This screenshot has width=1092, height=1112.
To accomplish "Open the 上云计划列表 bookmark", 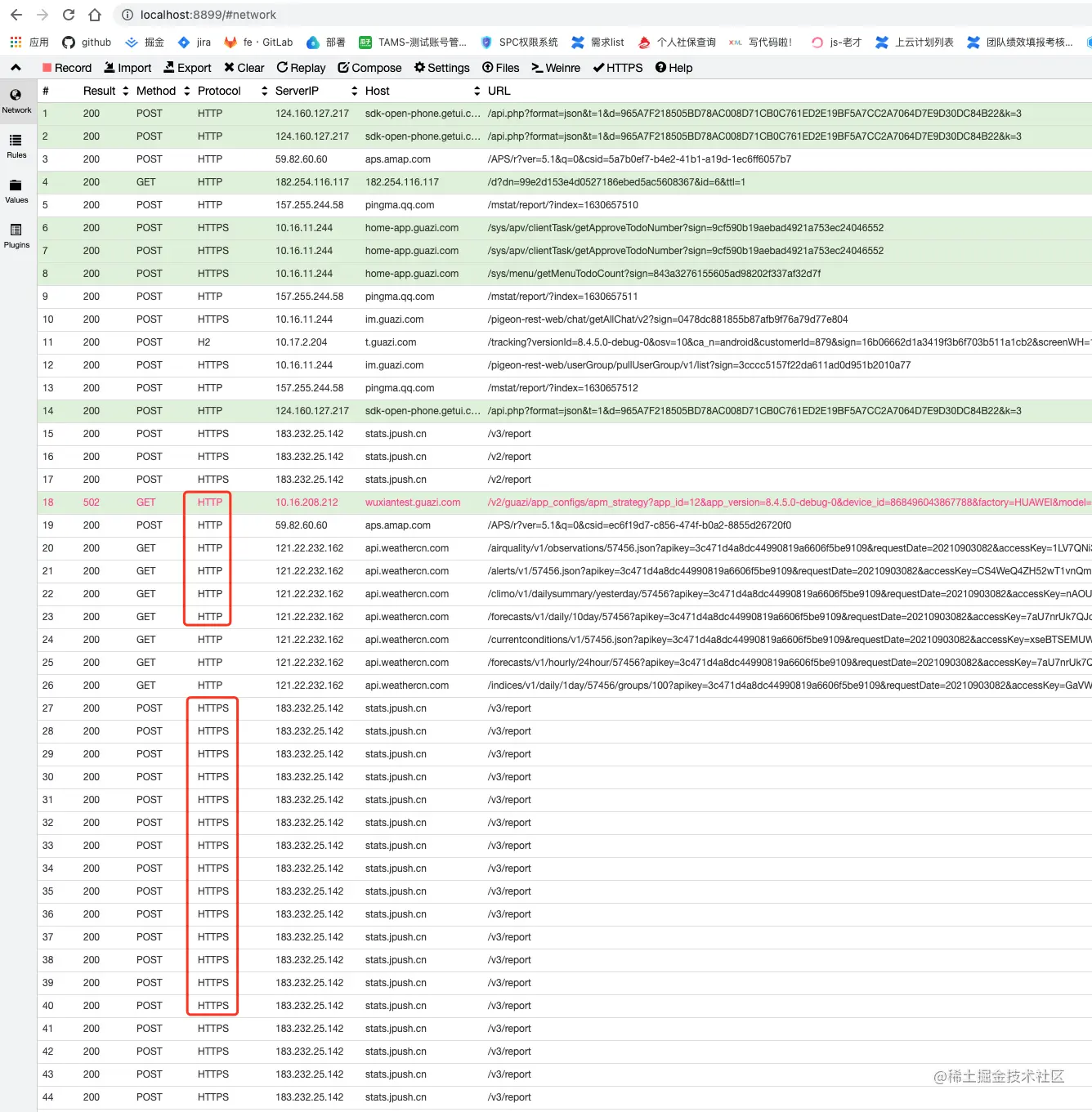I will pos(915,42).
